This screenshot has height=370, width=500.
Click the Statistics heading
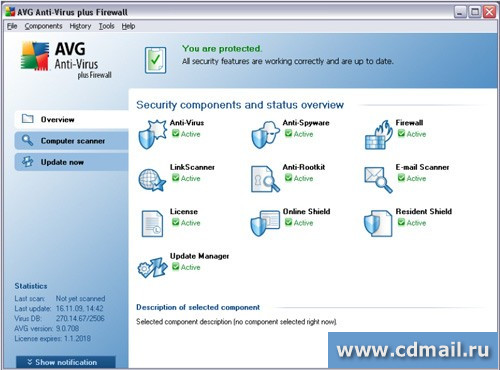click(31, 286)
